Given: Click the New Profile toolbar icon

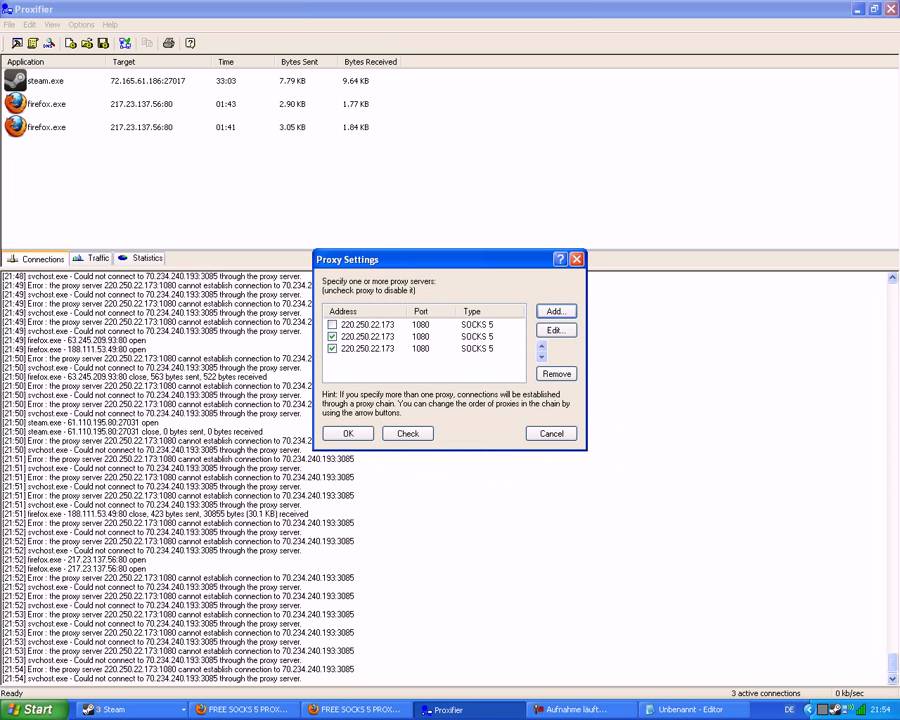Looking at the screenshot, I should click(x=71, y=43).
